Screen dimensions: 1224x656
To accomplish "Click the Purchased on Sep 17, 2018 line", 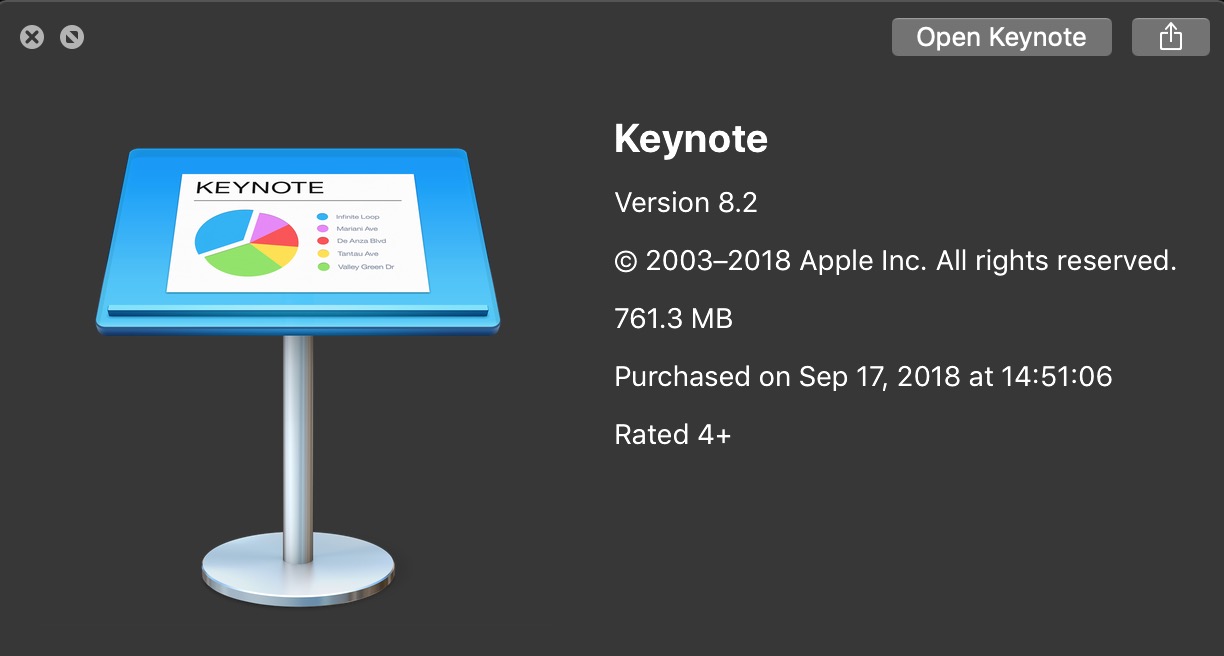I will tap(863, 377).
